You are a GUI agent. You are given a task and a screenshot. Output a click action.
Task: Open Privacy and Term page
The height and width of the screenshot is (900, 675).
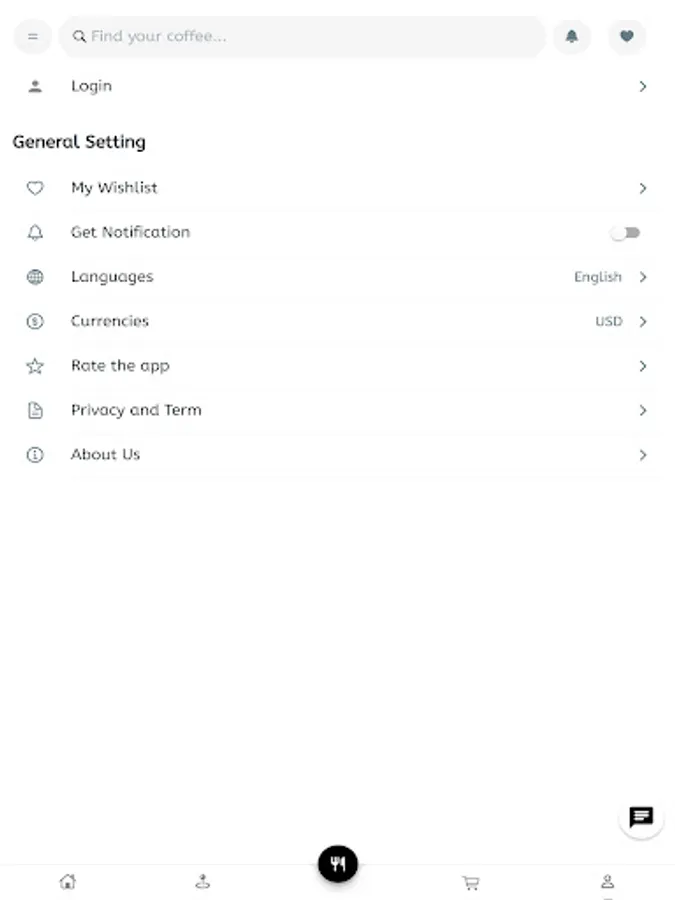coord(136,410)
